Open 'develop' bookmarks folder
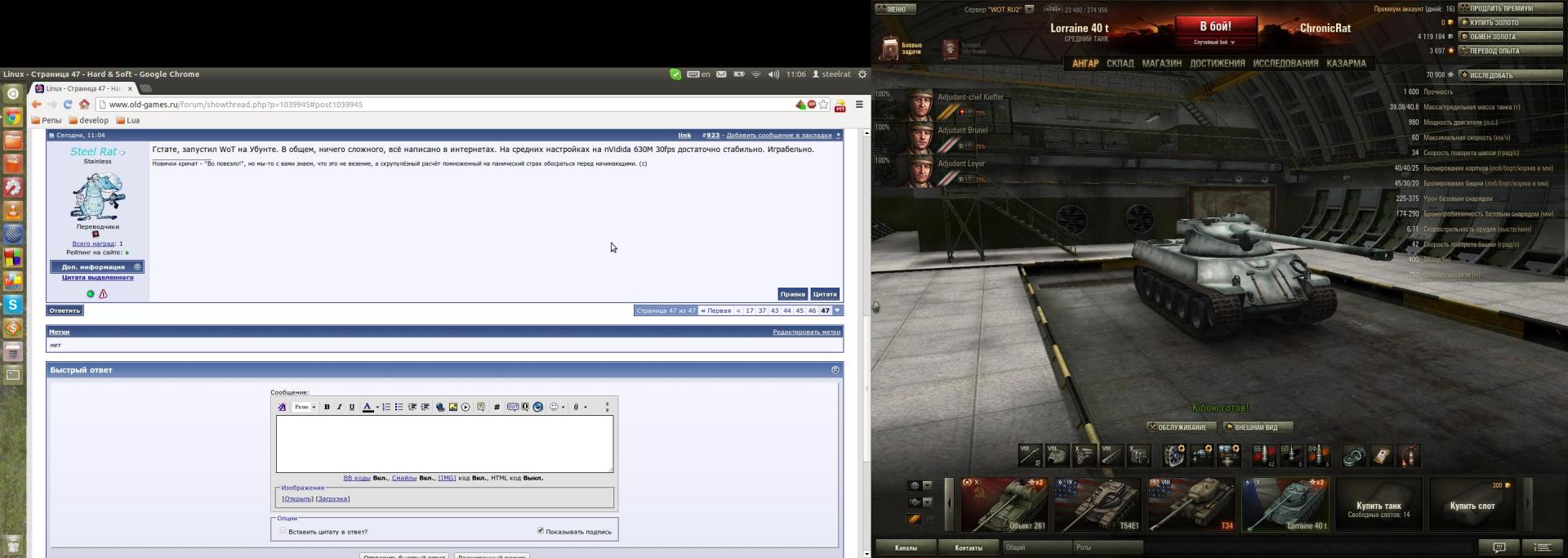The image size is (1568, 558). tap(89, 120)
